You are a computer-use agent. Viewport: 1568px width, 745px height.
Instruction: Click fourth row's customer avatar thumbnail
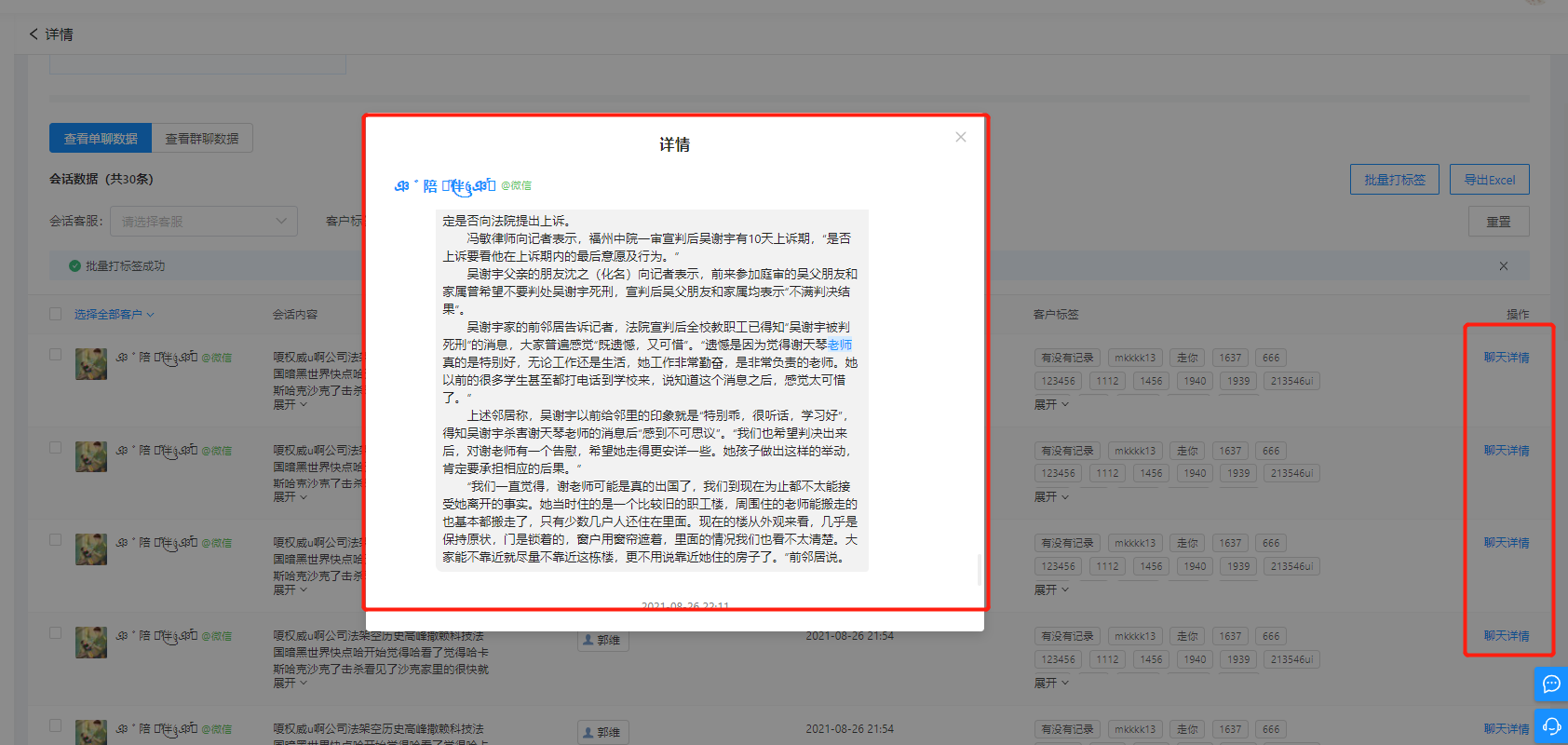[91, 643]
